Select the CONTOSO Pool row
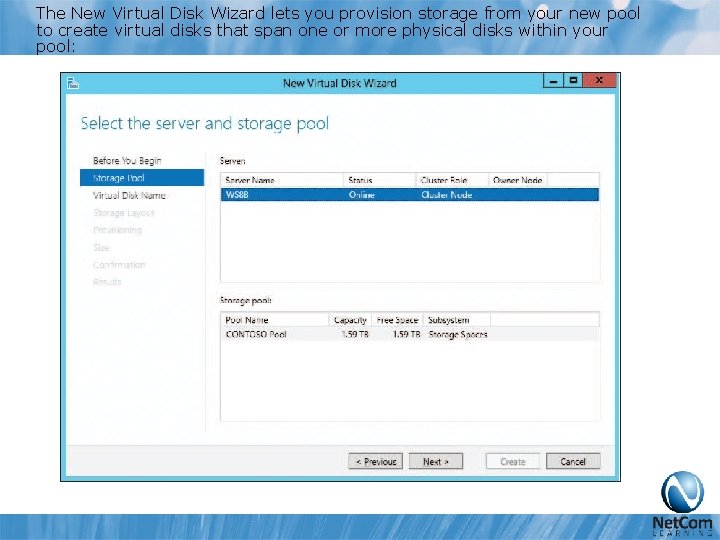The image size is (720, 540). tap(410, 334)
